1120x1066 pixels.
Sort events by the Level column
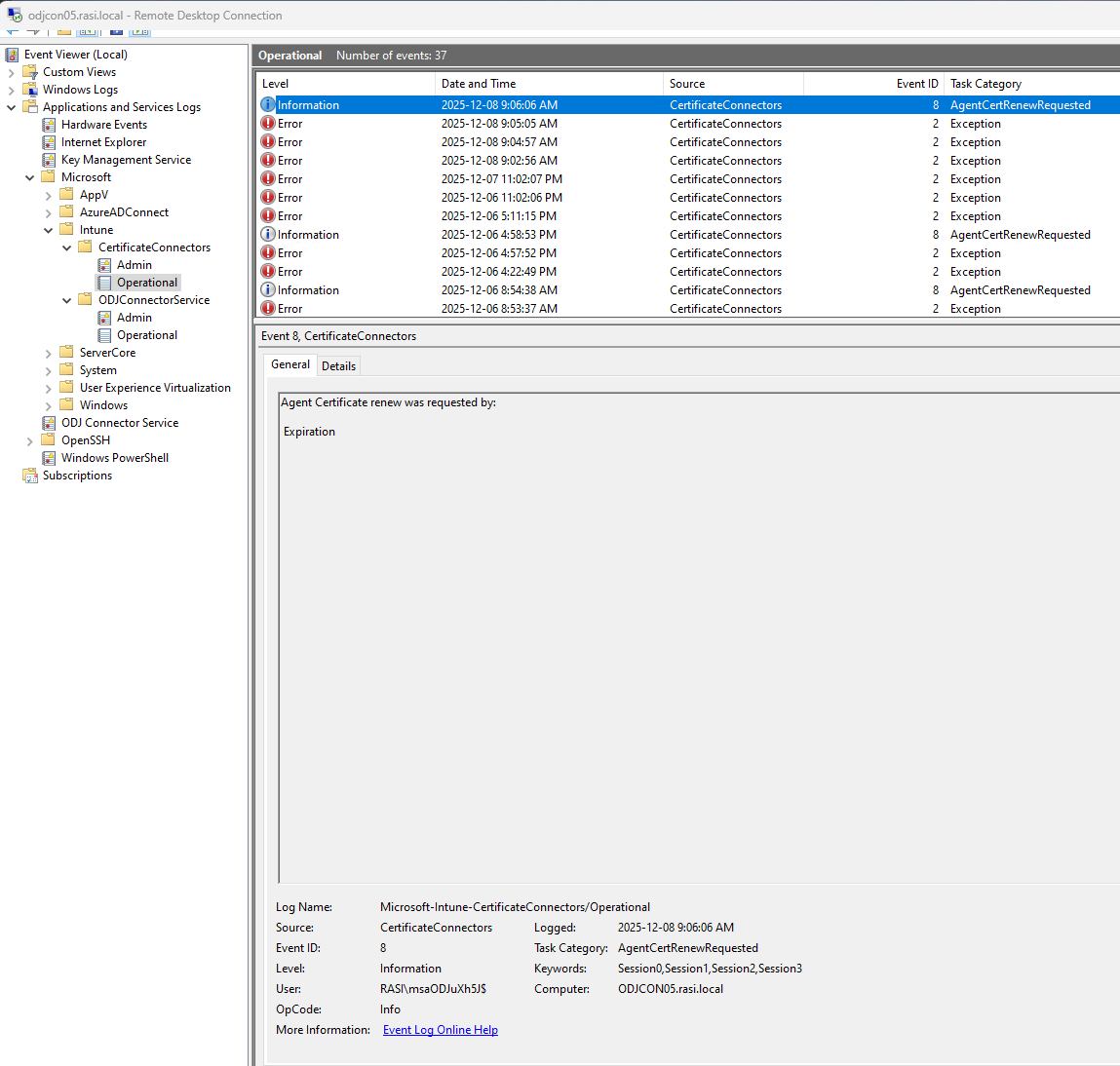click(346, 84)
